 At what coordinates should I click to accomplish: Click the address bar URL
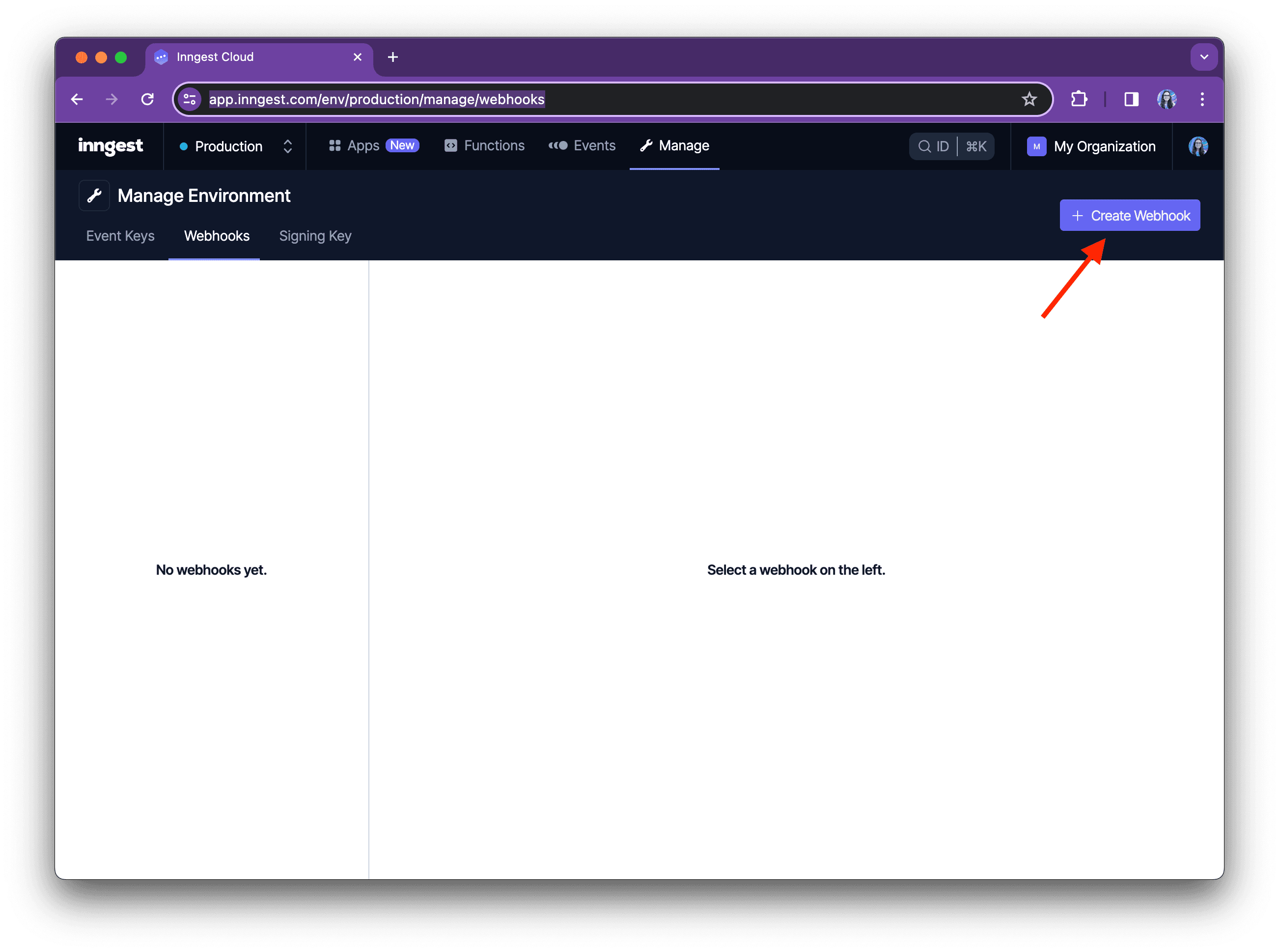click(x=377, y=99)
